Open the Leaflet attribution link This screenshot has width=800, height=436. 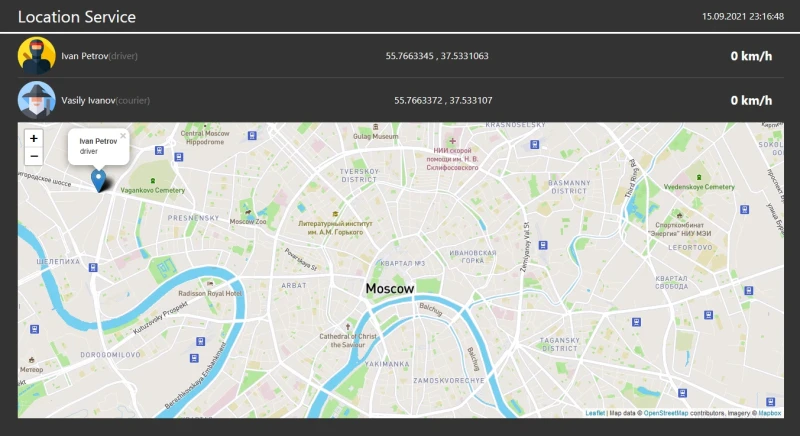click(595, 412)
